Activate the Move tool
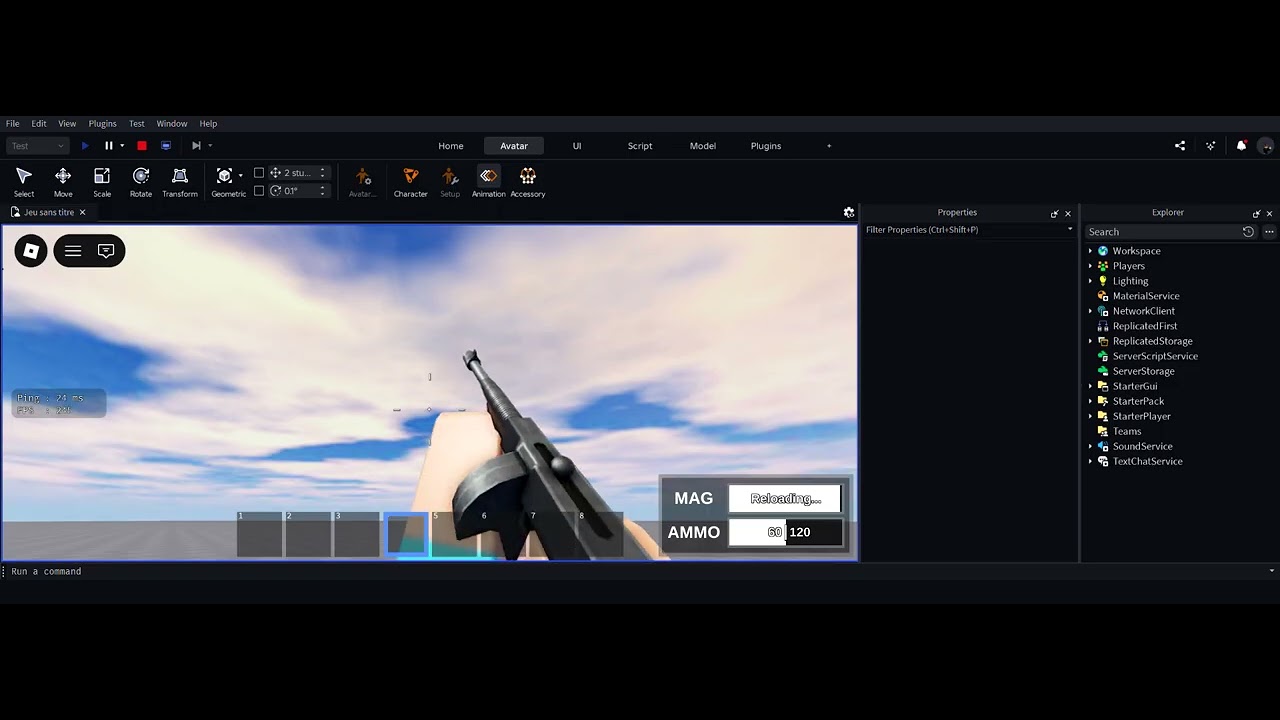Screen dimensions: 1280x720 63,176
